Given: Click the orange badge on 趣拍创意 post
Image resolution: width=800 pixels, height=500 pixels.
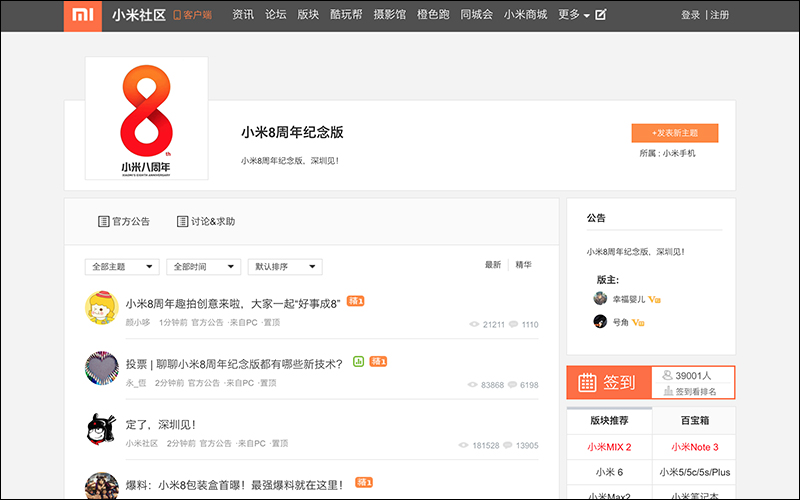Looking at the screenshot, I should tap(356, 301).
